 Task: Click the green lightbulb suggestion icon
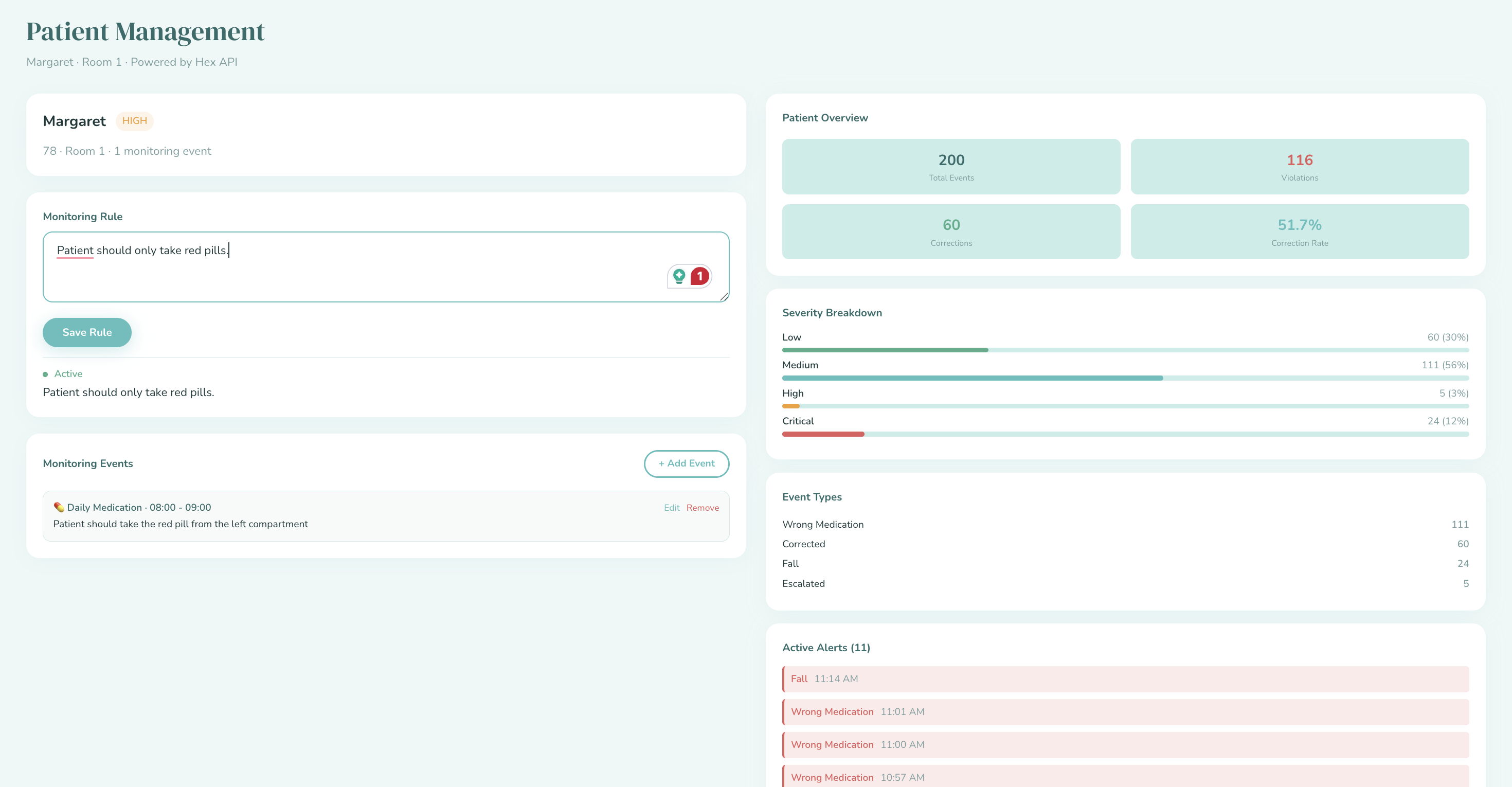click(x=679, y=276)
